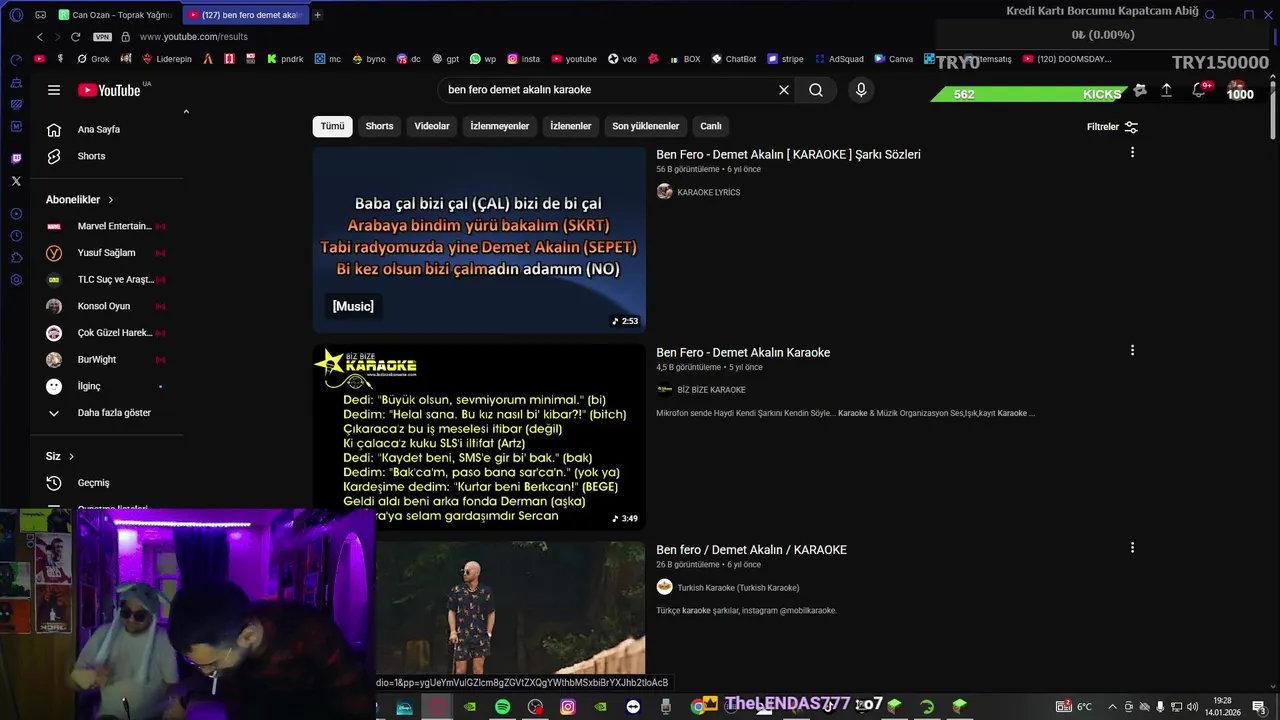Expand the Abonelikler section

pos(80,200)
